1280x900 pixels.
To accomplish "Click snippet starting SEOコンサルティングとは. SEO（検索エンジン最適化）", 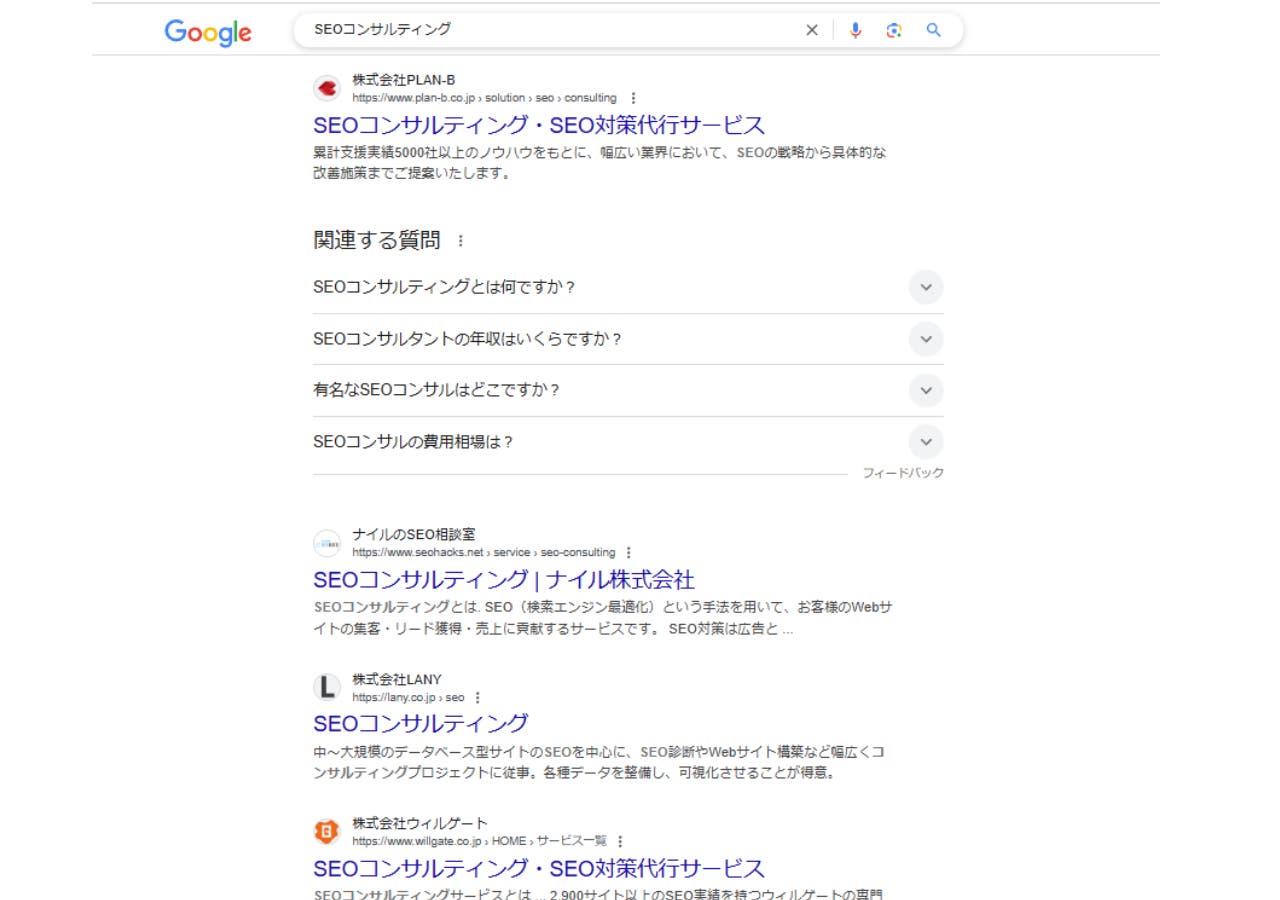I will 602,618.
